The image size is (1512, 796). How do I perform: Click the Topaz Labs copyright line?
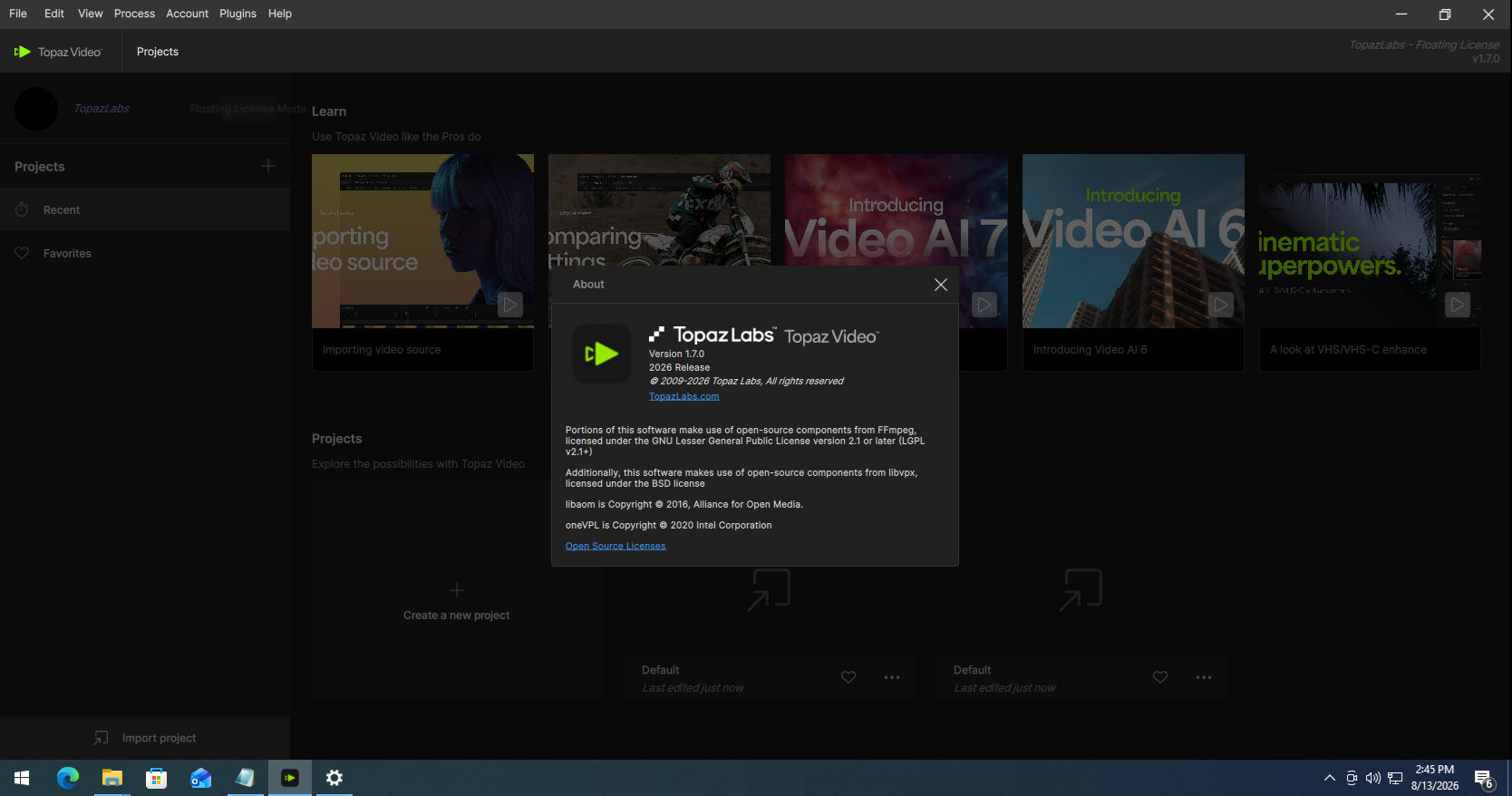(x=746, y=382)
